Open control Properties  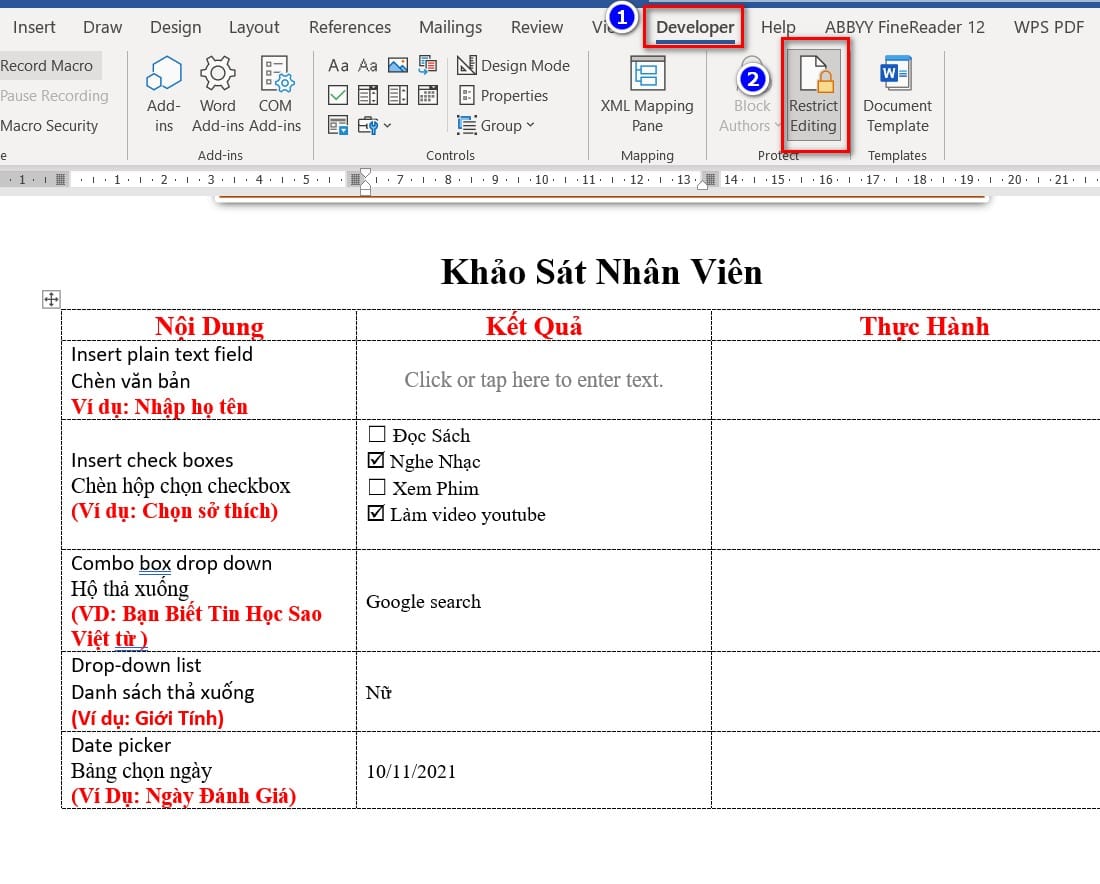coord(503,95)
